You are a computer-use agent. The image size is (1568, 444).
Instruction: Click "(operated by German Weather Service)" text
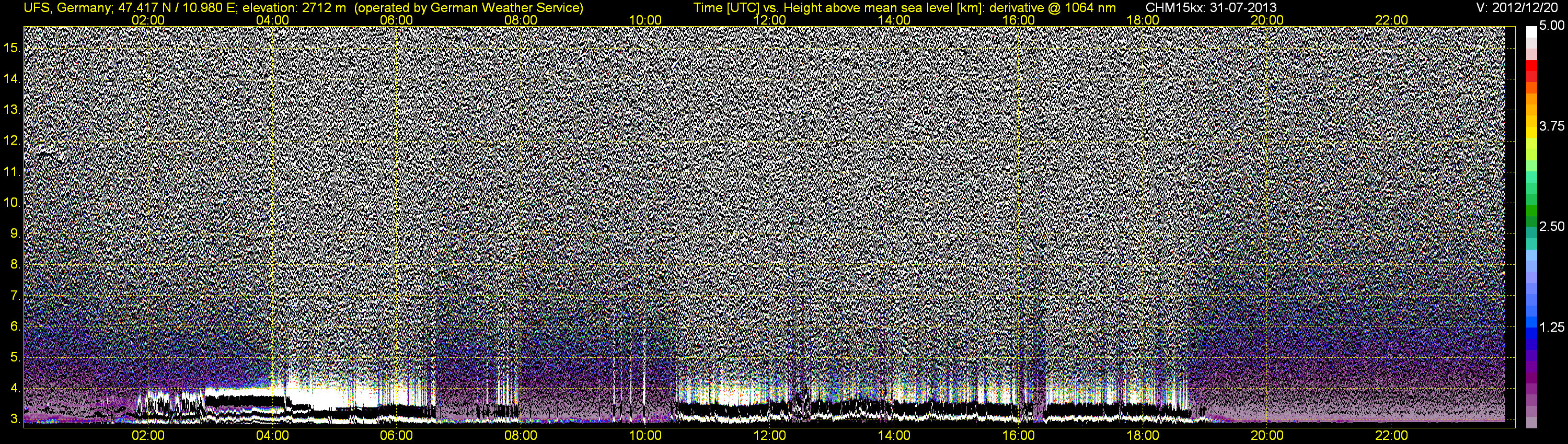[469, 8]
